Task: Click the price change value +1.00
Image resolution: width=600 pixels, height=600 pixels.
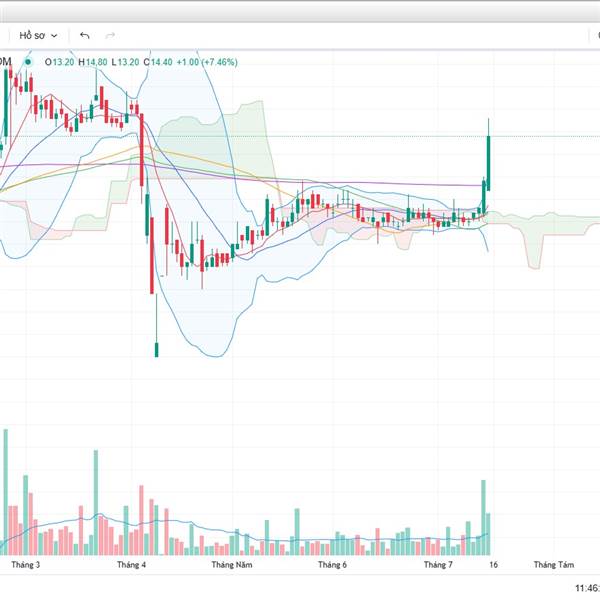Action: pyautogui.click(x=188, y=62)
